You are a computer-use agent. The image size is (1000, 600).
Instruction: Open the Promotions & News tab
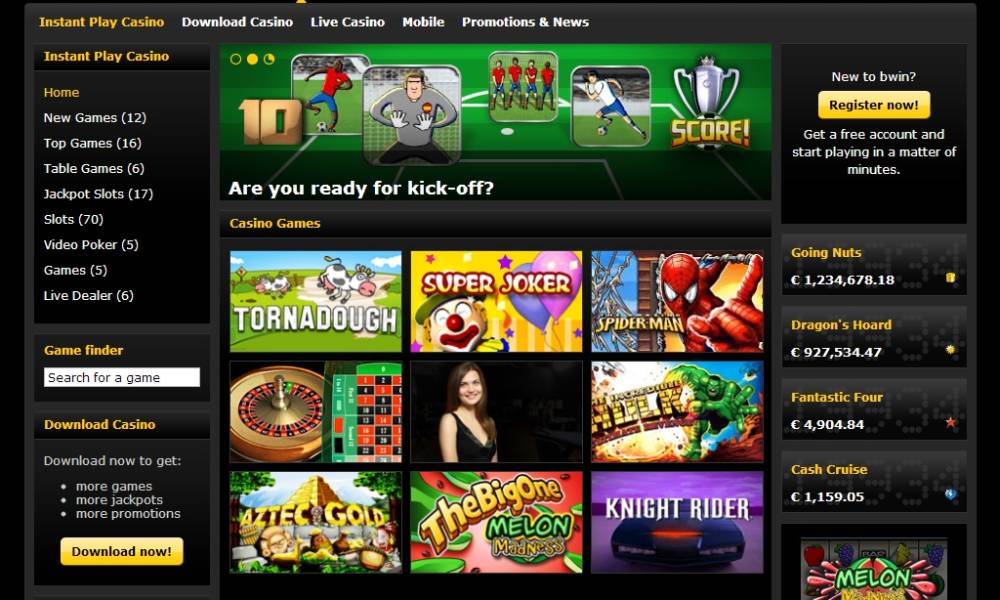(525, 22)
